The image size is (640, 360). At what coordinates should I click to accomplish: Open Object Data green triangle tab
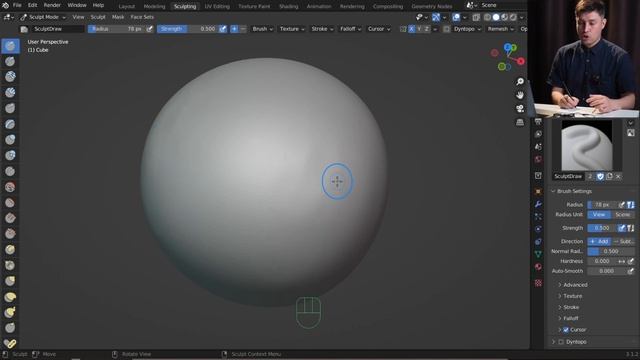[x=538, y=254]
